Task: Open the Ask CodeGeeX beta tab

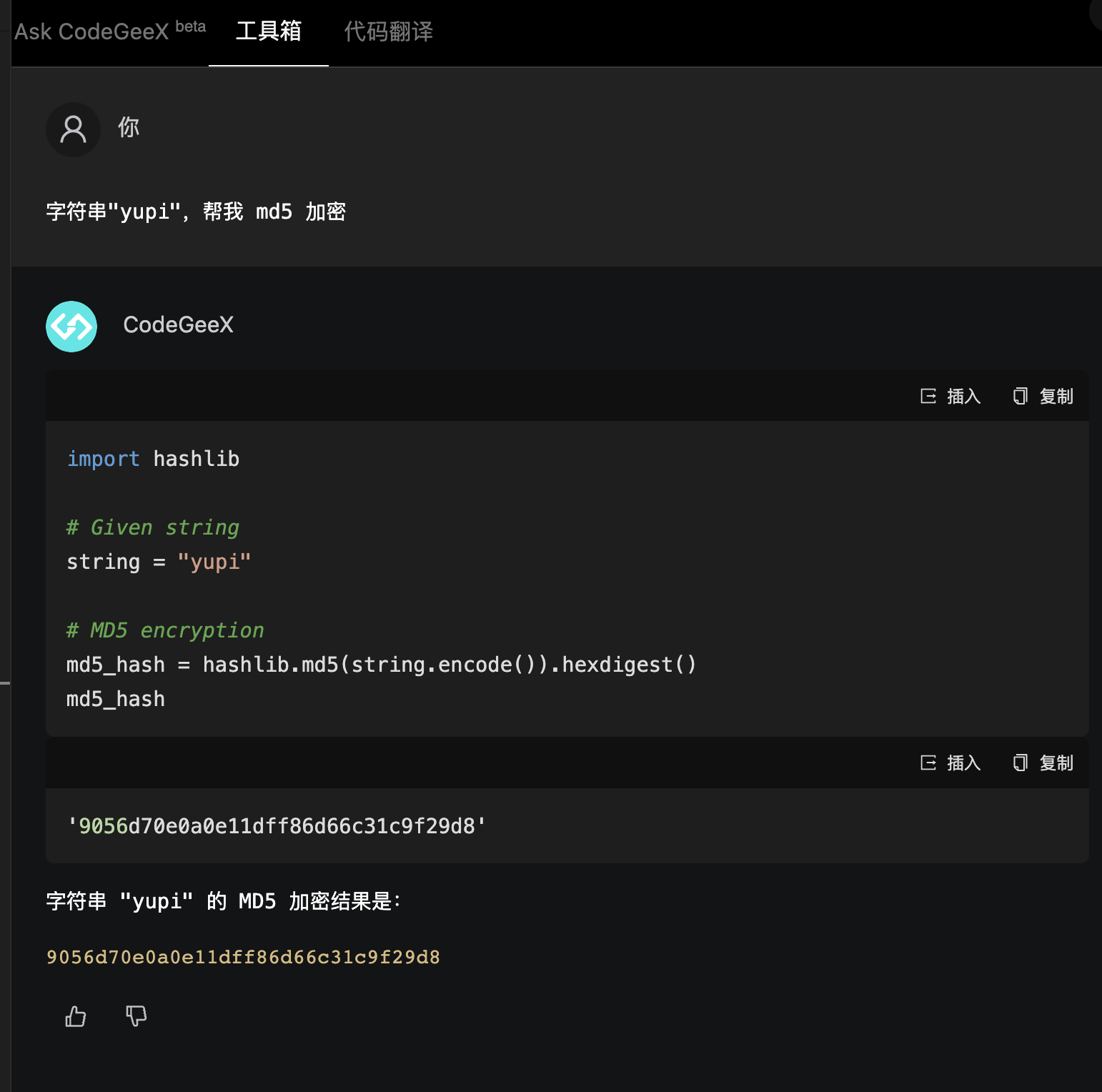Action: click(110, 31)
